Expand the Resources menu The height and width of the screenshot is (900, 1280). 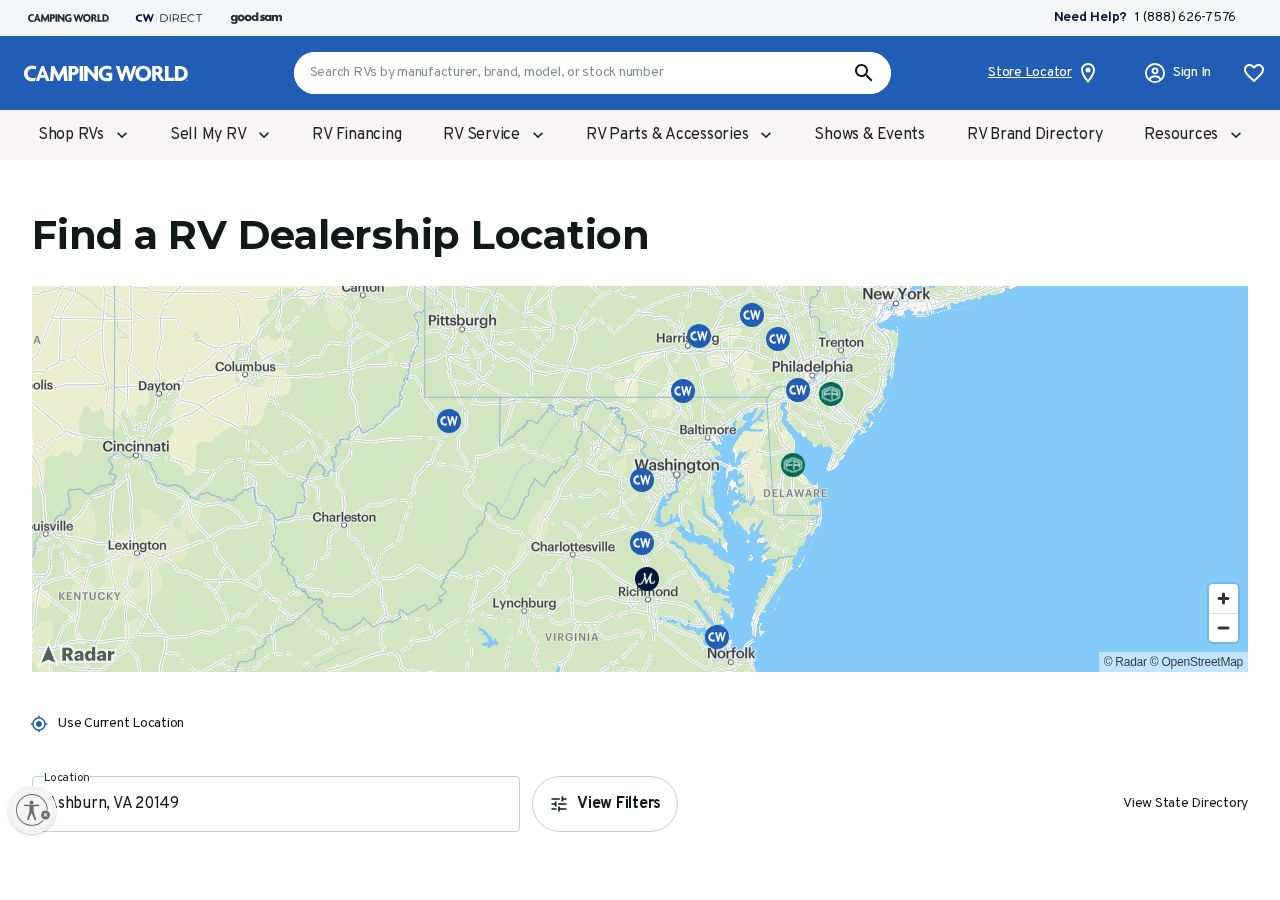pyautogui.click(x=1193, y=134)
